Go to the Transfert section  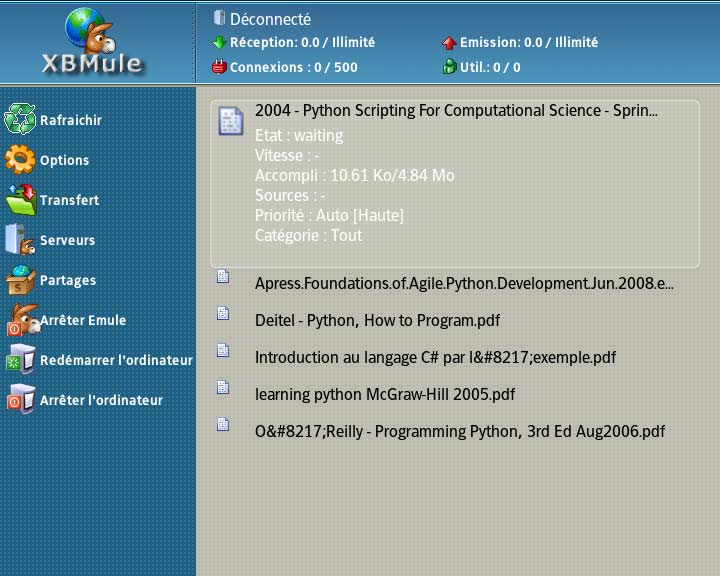point(69,200)
